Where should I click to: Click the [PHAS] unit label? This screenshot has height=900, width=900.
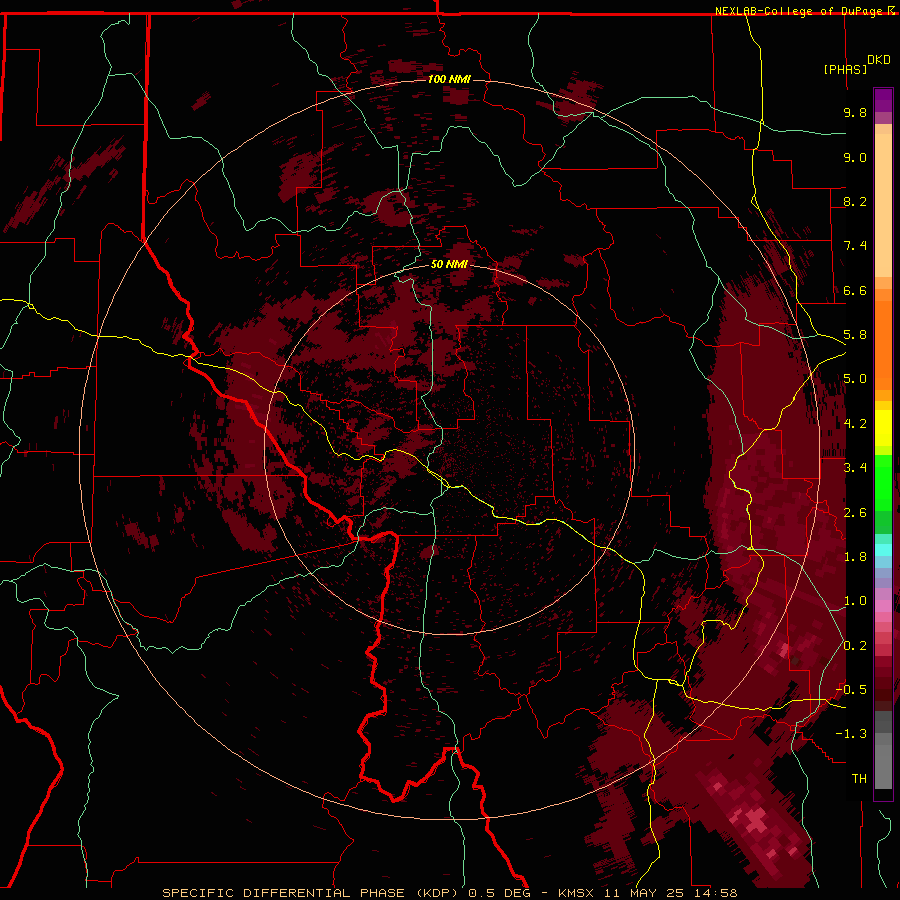[x=845, y=70]
